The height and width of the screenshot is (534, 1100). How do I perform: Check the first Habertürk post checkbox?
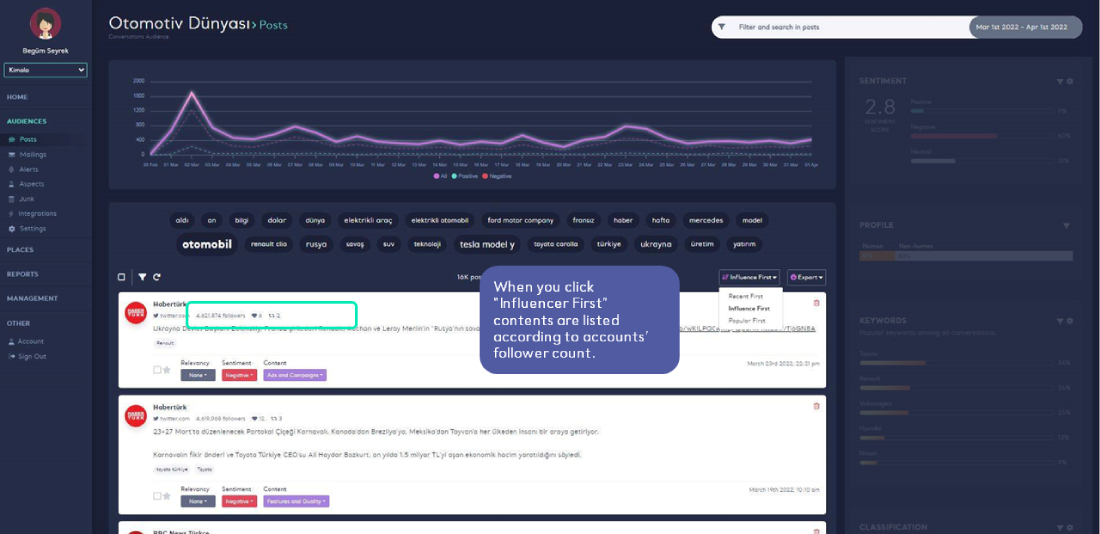coord(157,370)
